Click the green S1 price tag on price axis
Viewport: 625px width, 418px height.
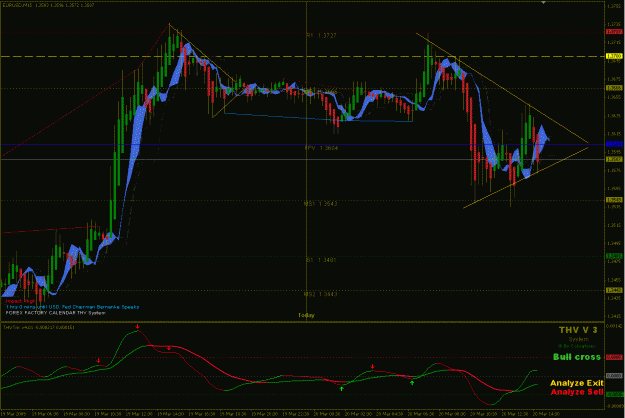[614, 256]
